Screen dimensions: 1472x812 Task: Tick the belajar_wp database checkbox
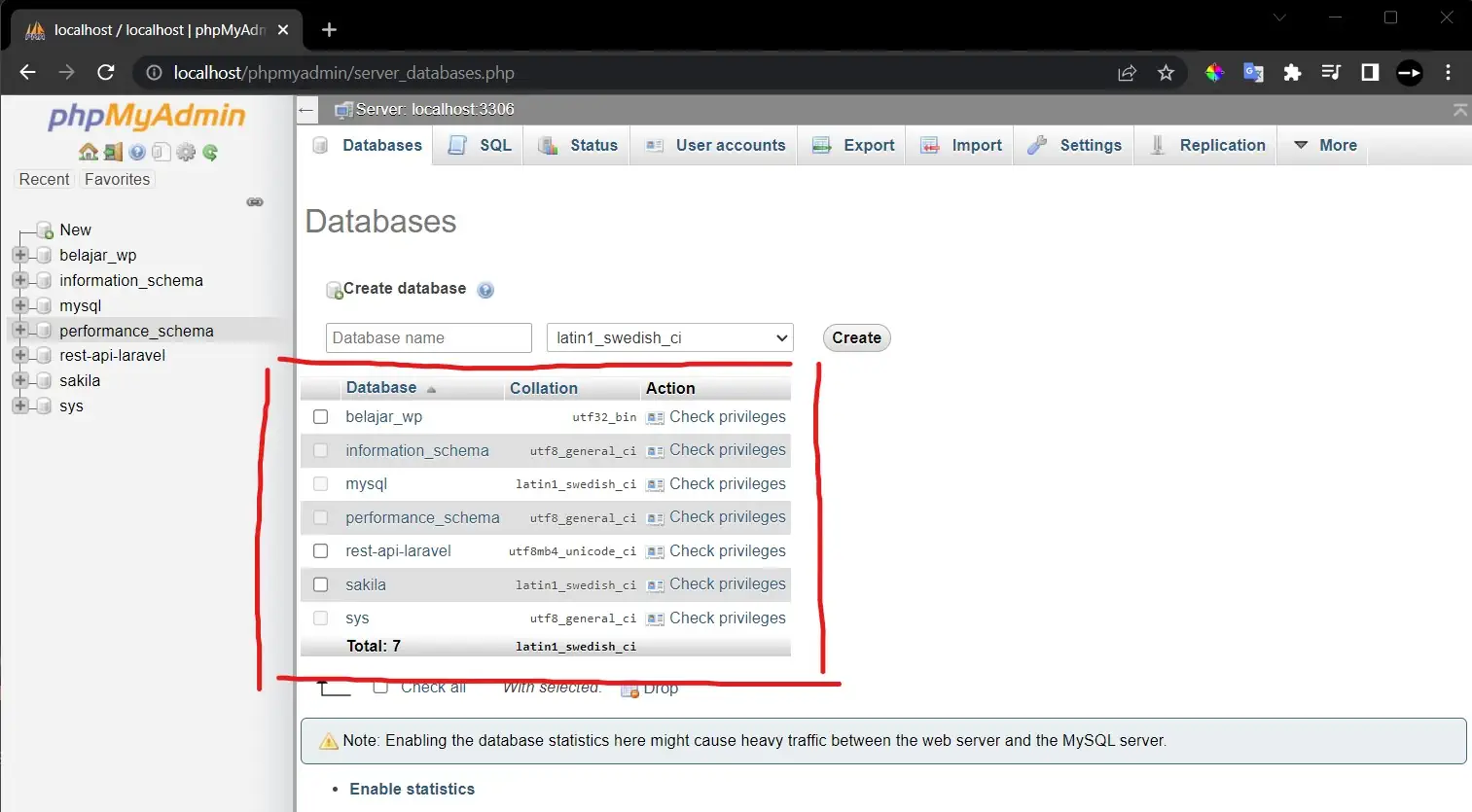click(320, 417)
